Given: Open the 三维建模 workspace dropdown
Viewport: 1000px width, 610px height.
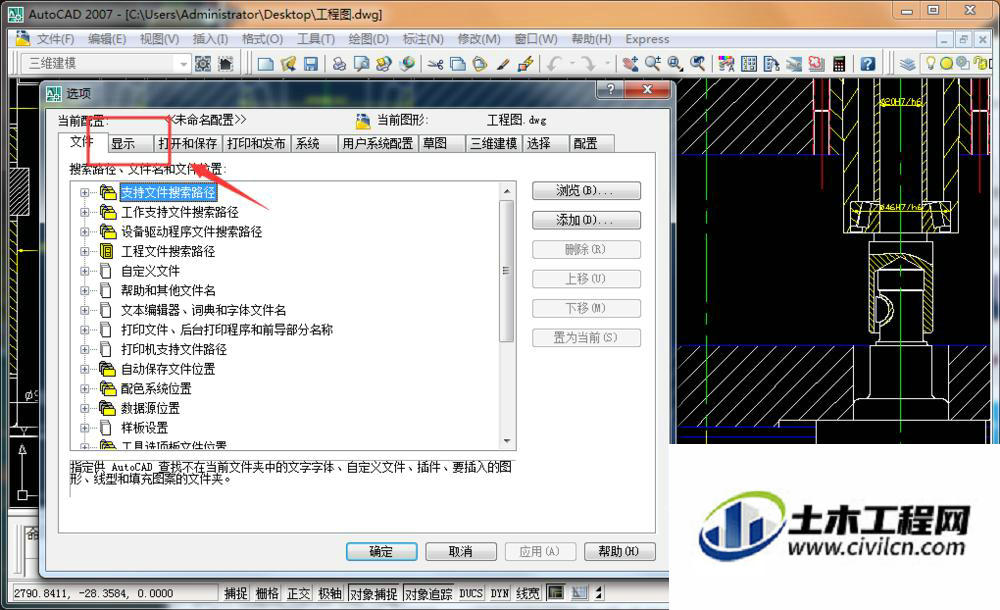Looking at the screenshot, I should [x=183, y=64].
